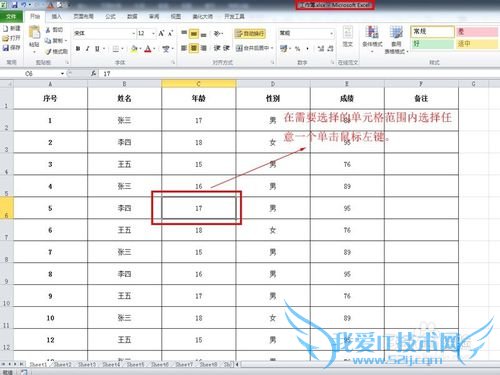Click the comma style button
This screenshot has width=500, height=375.
click(307, 49)
